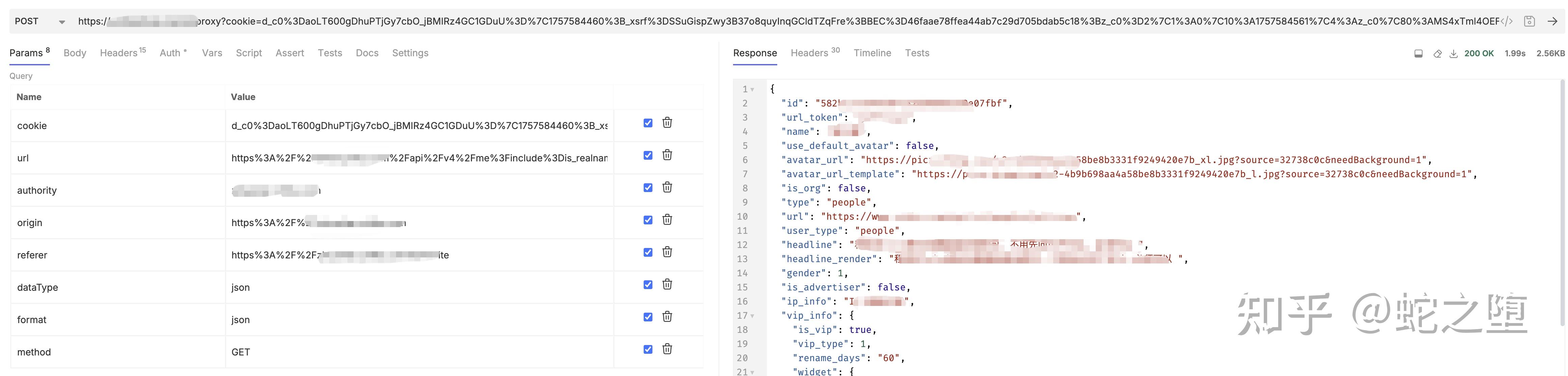Click the 200 OK status text
This screenshot has height=376, width=1568.
point(1479,54)
